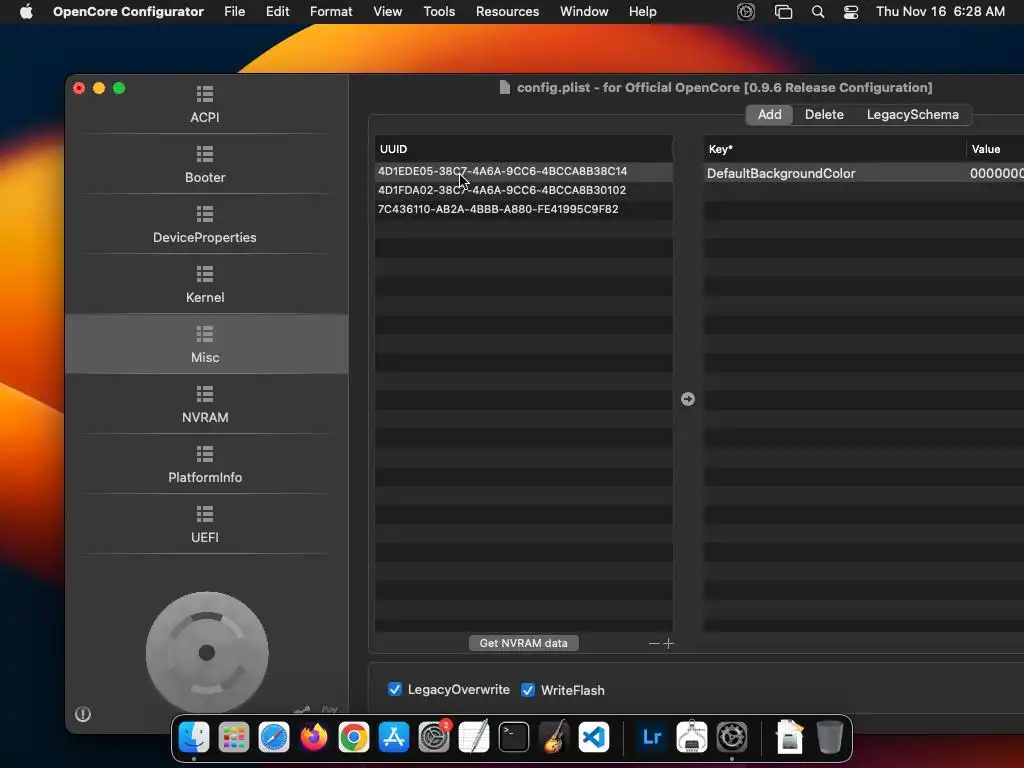Select the Misc section in sidebar
The image size is (1024, 768).
[x=205, y=344]
